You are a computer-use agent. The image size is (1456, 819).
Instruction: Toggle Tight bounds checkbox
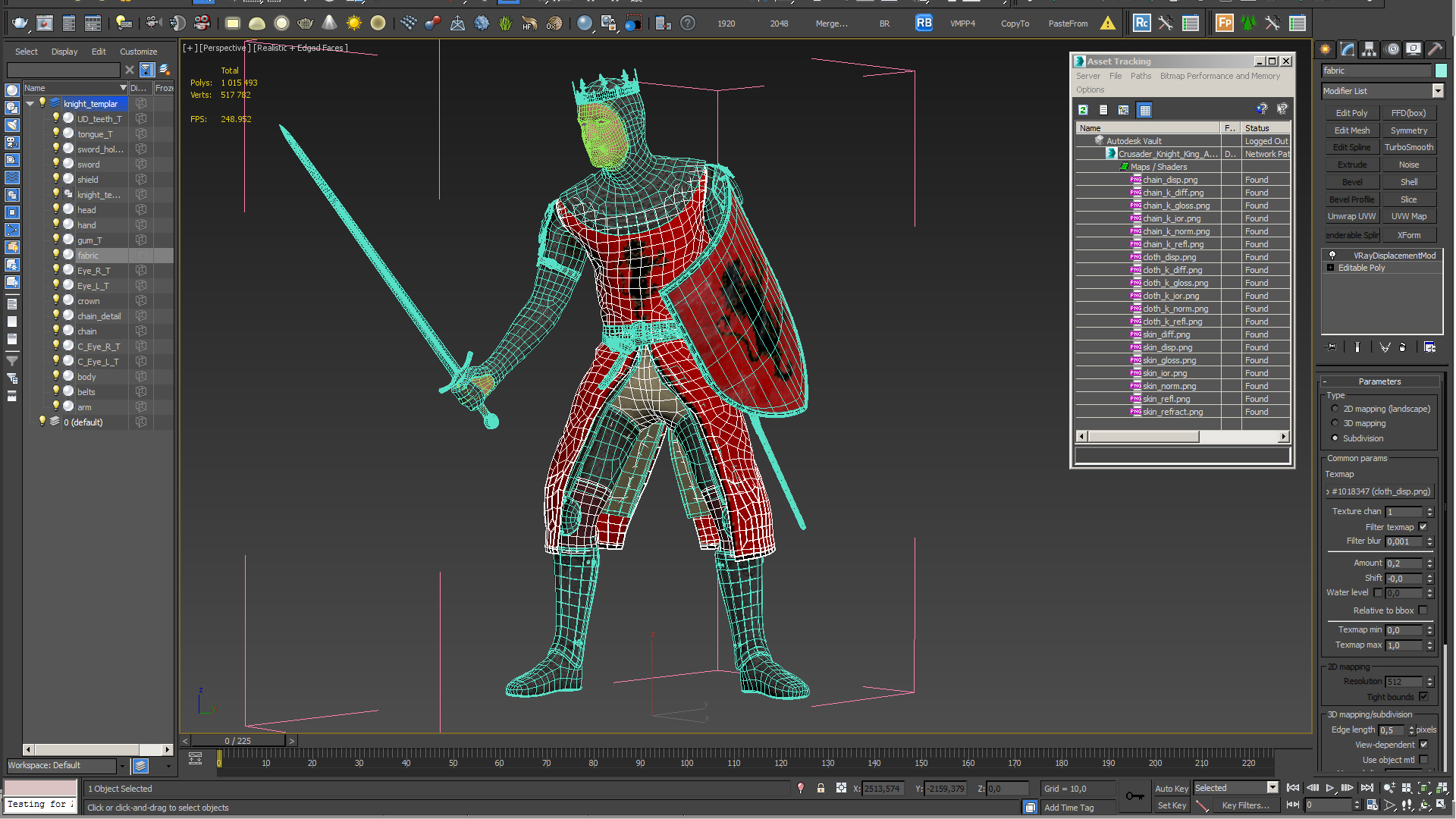[1423, 697]
